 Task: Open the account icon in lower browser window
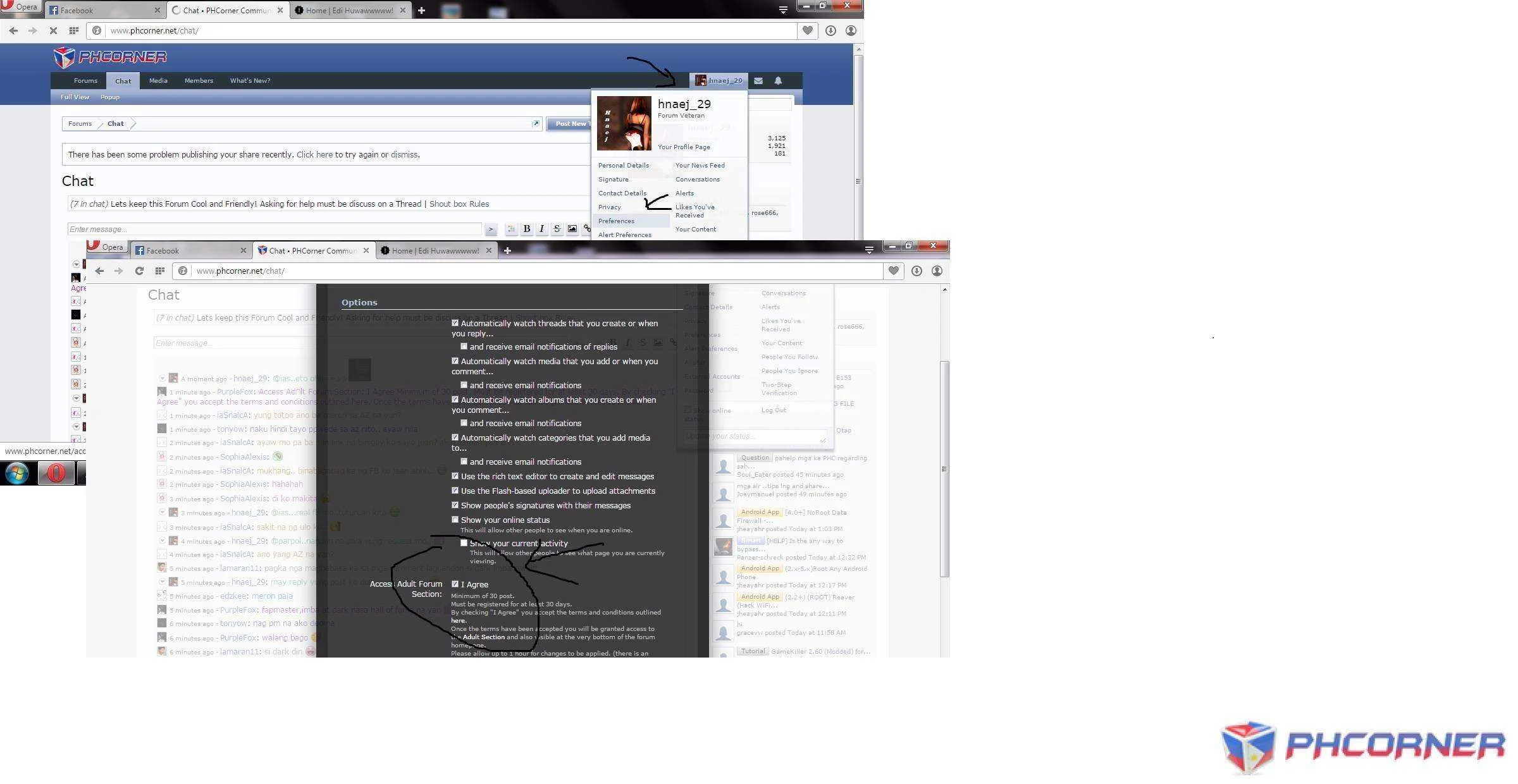pos(937,271)
